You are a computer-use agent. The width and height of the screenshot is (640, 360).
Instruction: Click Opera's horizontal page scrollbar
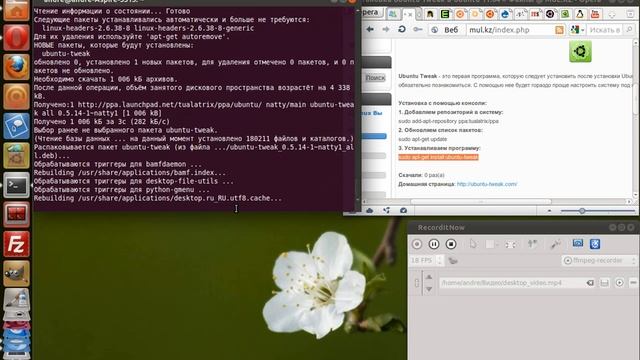click(x=481, y=201)
